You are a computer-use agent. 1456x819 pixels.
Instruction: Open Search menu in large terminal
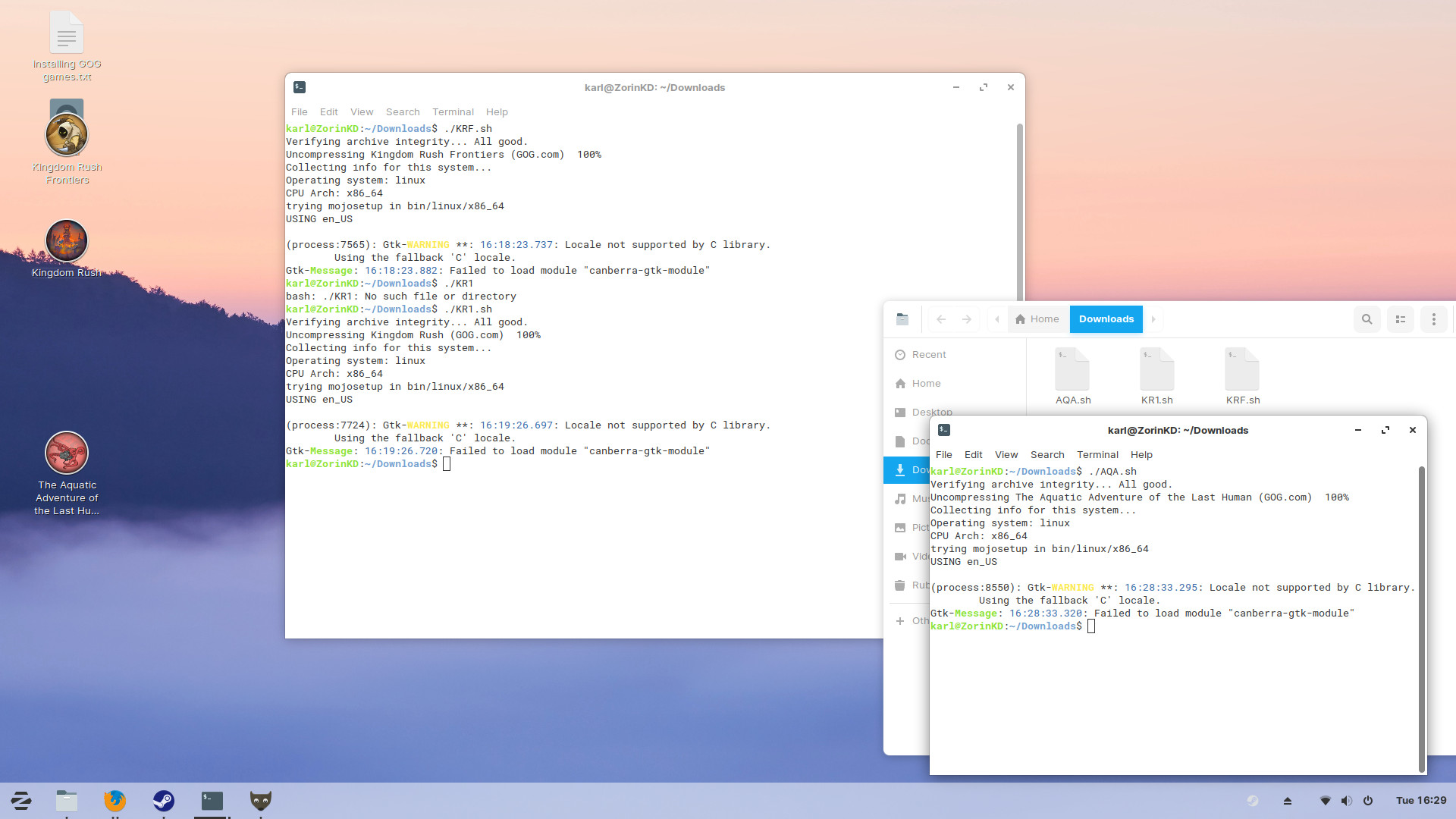[403, 111]
